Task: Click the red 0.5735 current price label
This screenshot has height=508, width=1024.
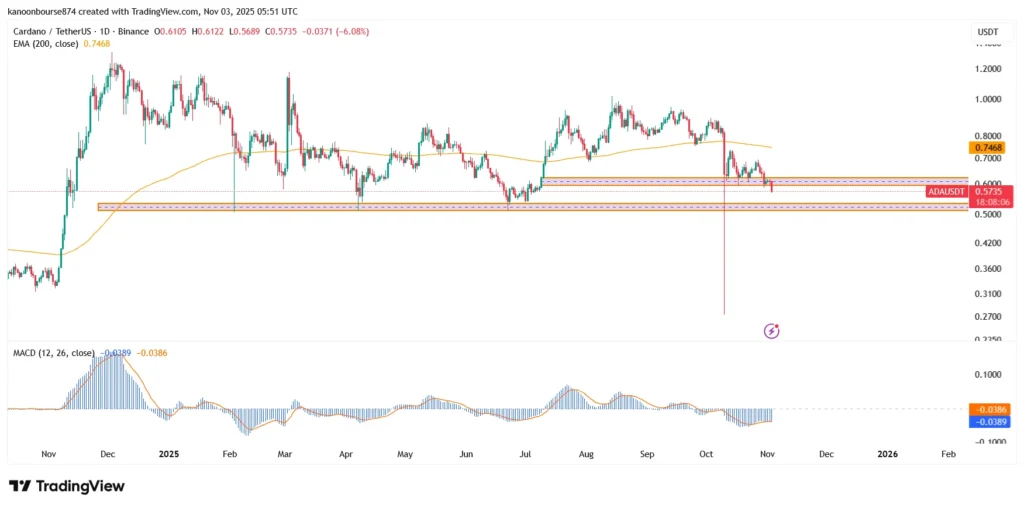Action: coord(991,190)
